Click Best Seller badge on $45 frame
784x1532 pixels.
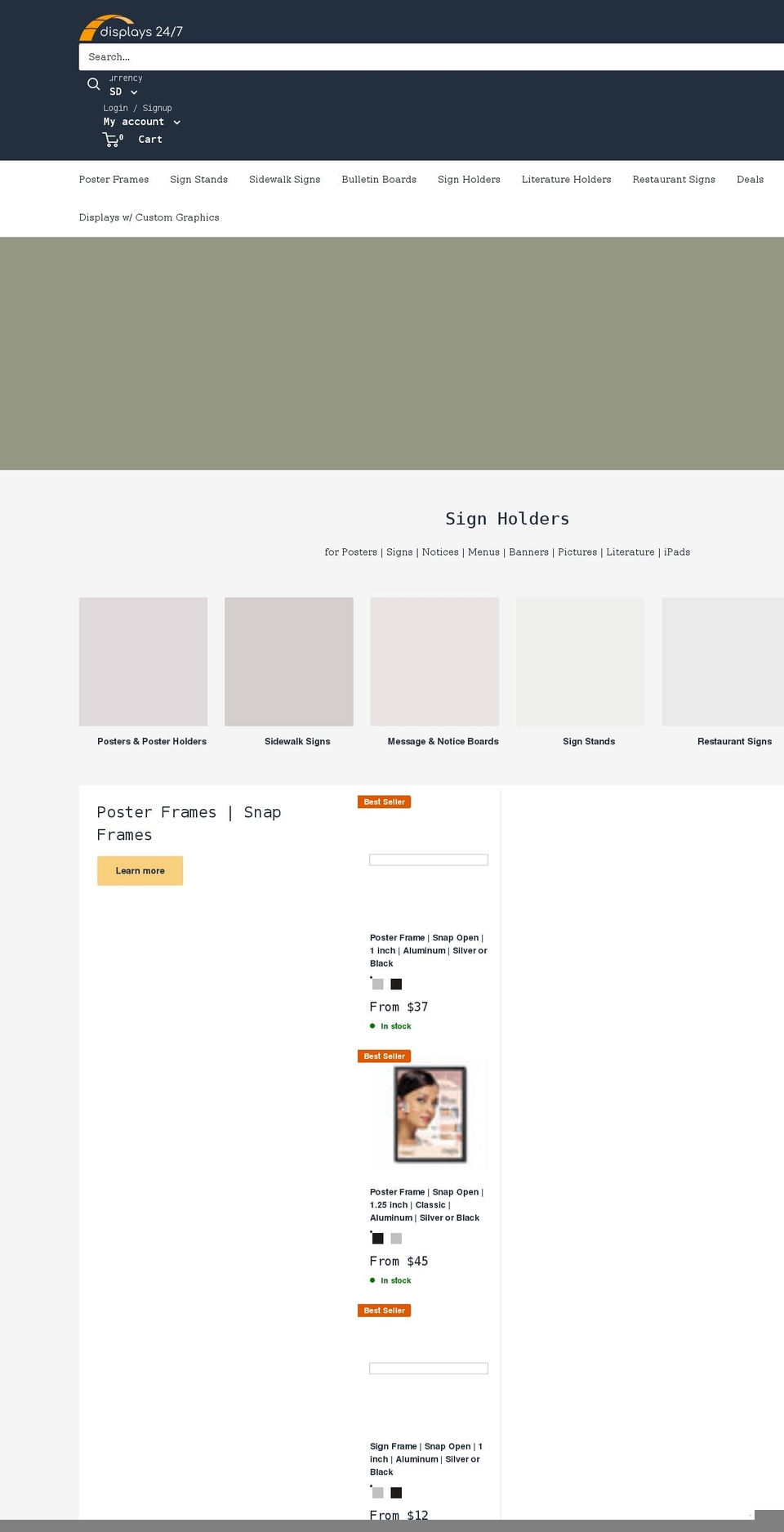click(384, 1056)
